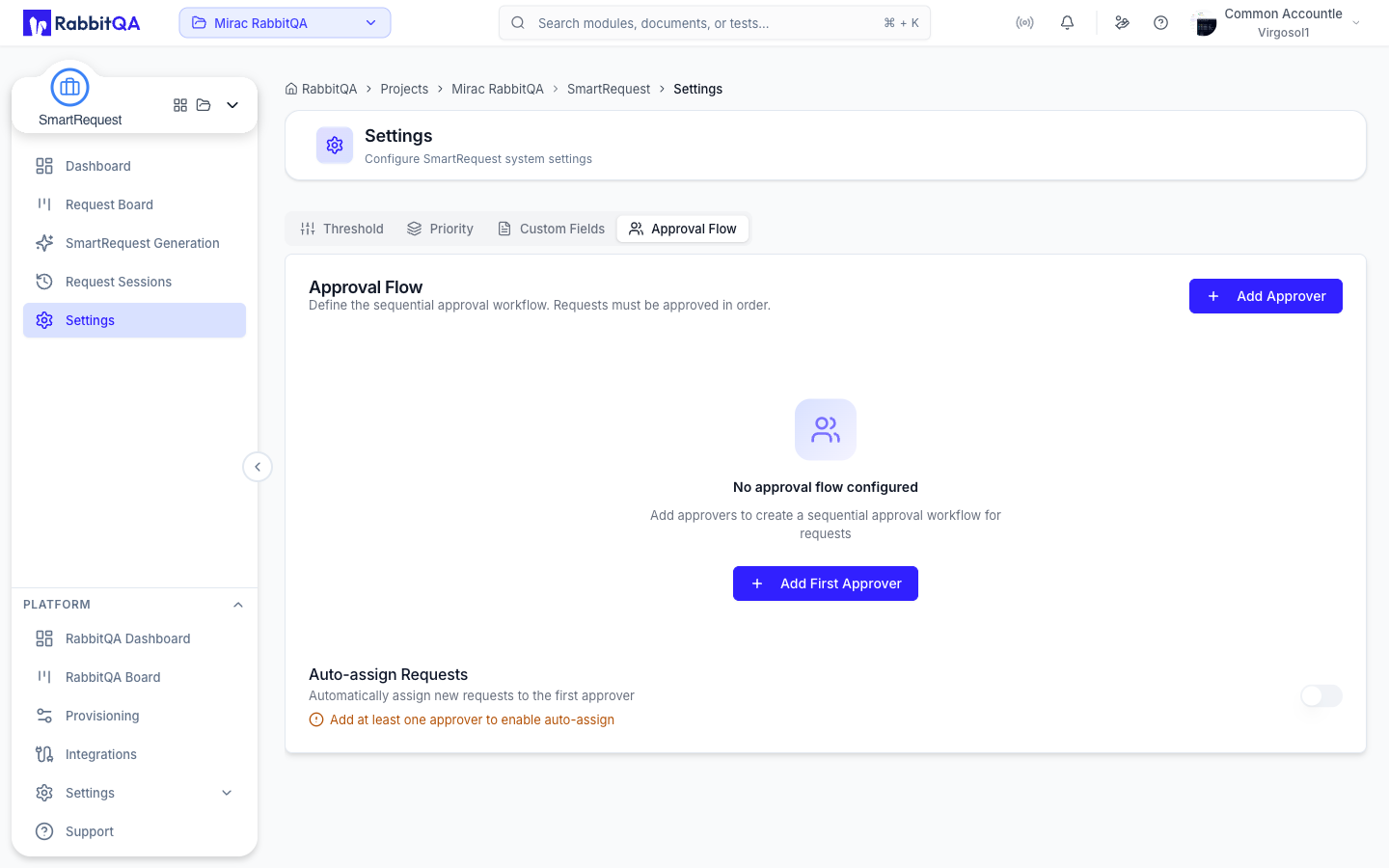Click the RabbitQA logo
Screen dimensions: 1389x868
82,23
